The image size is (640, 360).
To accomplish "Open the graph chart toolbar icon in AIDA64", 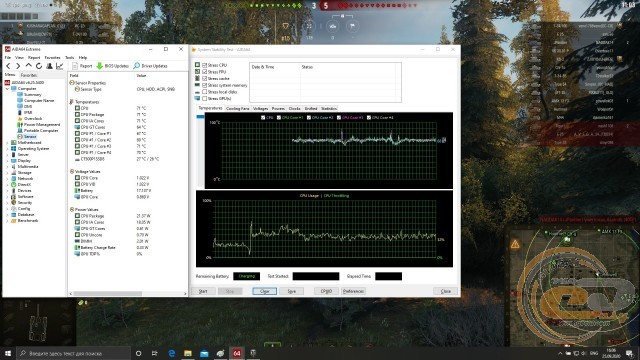I will click(x=60, y=66).
